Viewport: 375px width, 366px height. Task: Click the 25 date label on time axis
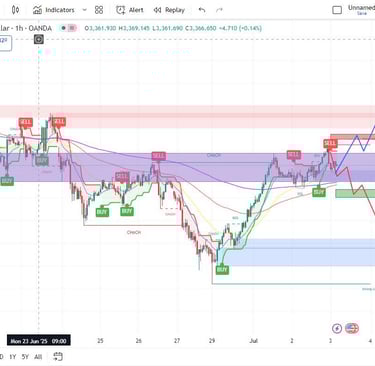[100, 341]
